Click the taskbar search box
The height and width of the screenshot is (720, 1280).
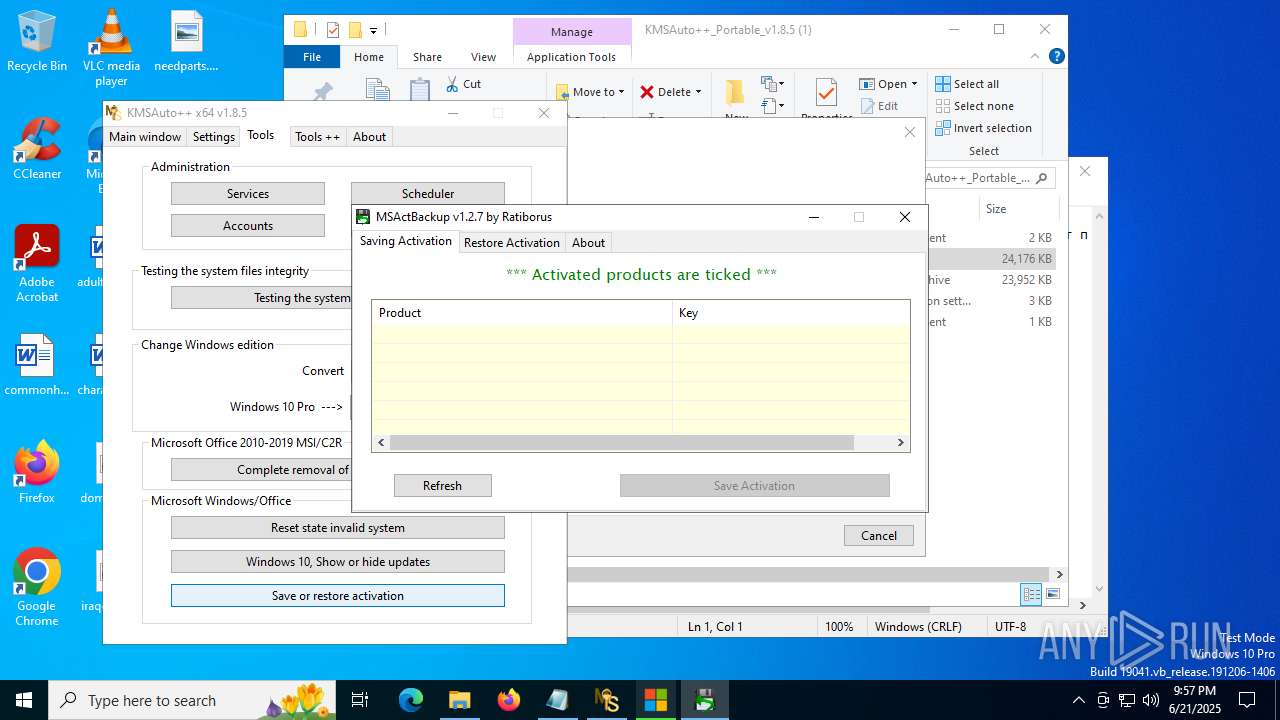click(x=192, y=700)
